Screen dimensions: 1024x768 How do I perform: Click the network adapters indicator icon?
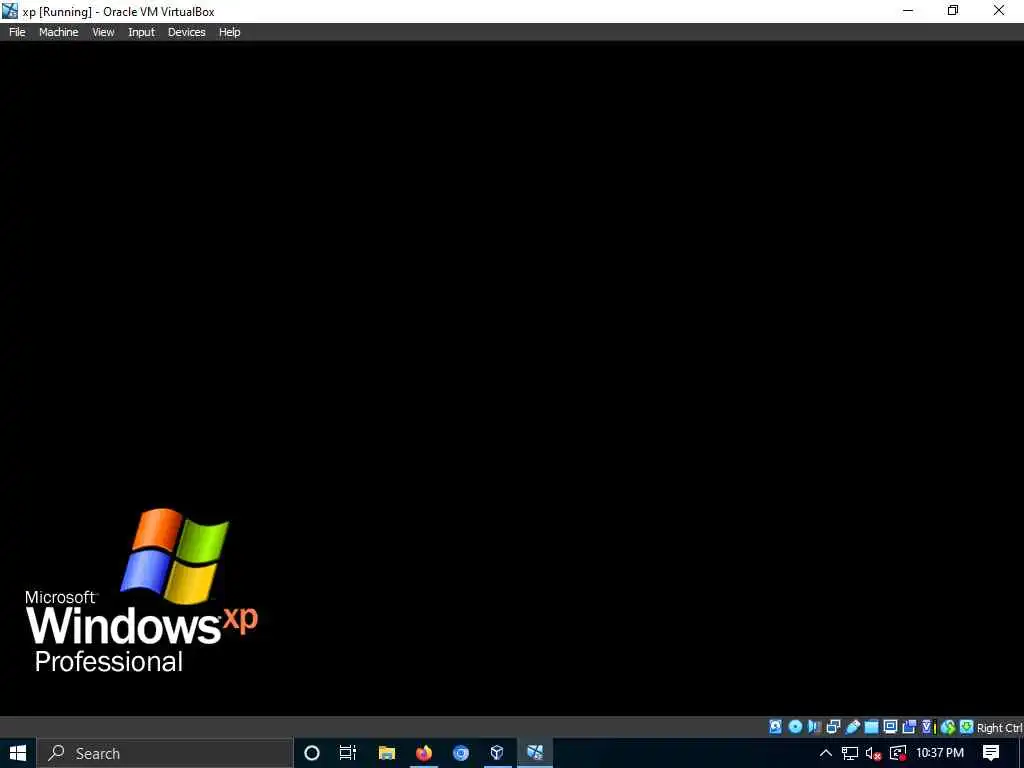tap(833, 727)
